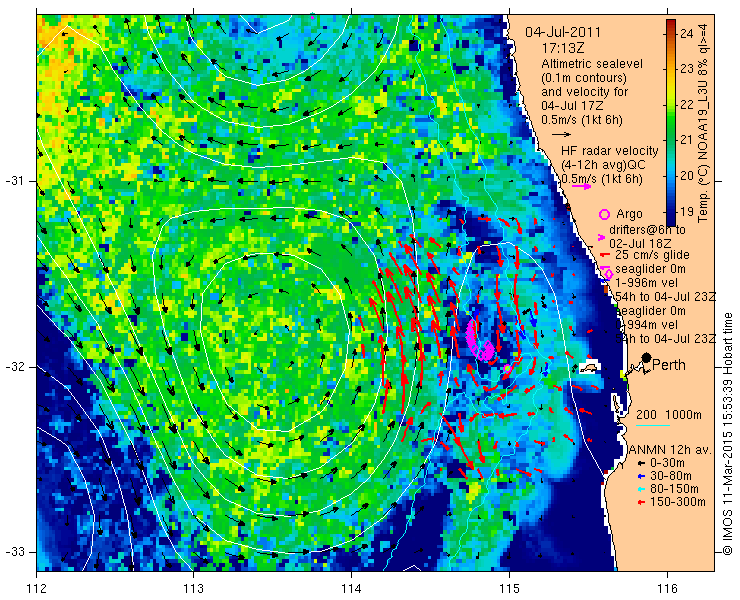This screenshot has height=600, width=740.
Task: Click the black altimetric velocity scale arrow
Action: coord(562,135)
